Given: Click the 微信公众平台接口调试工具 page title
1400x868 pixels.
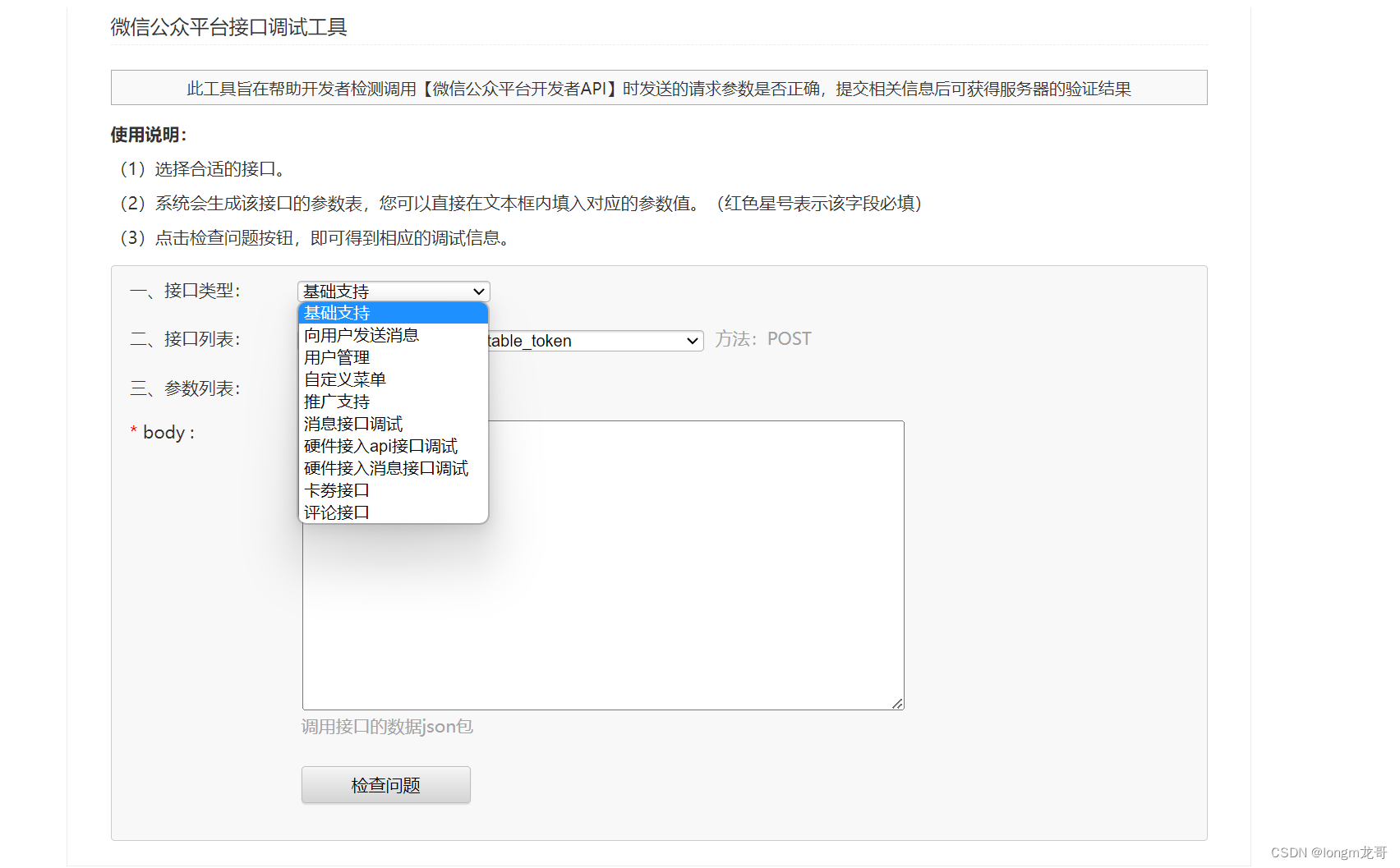Looking at the screenshot, I should pyautogui.click(x=229, y=27).
